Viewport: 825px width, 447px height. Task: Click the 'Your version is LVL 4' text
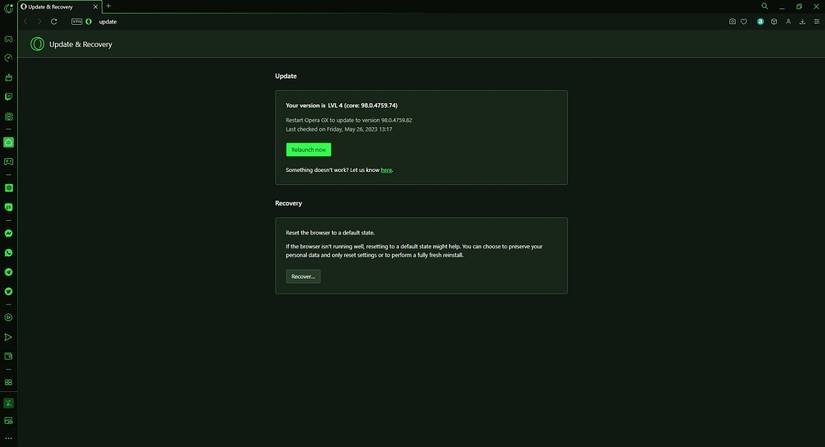[341, 106]
